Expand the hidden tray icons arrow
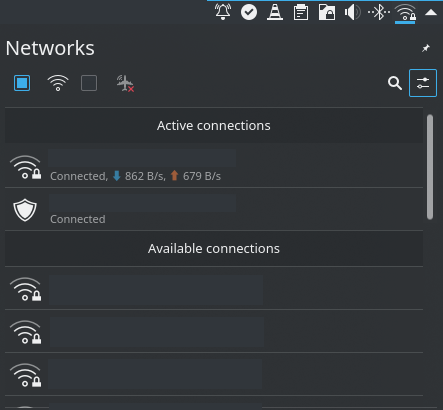Image resolution: width=443 pixels, height=410 pixels. pos(431,13)
